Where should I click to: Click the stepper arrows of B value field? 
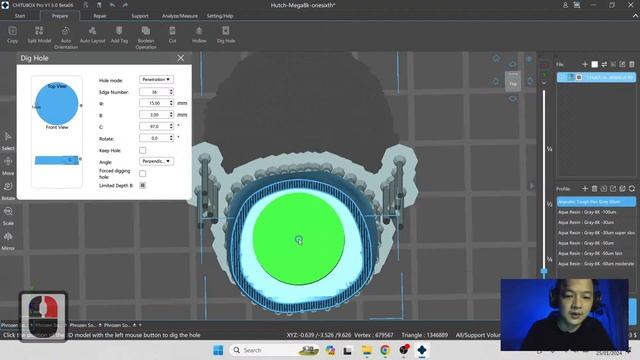(171, 115)
